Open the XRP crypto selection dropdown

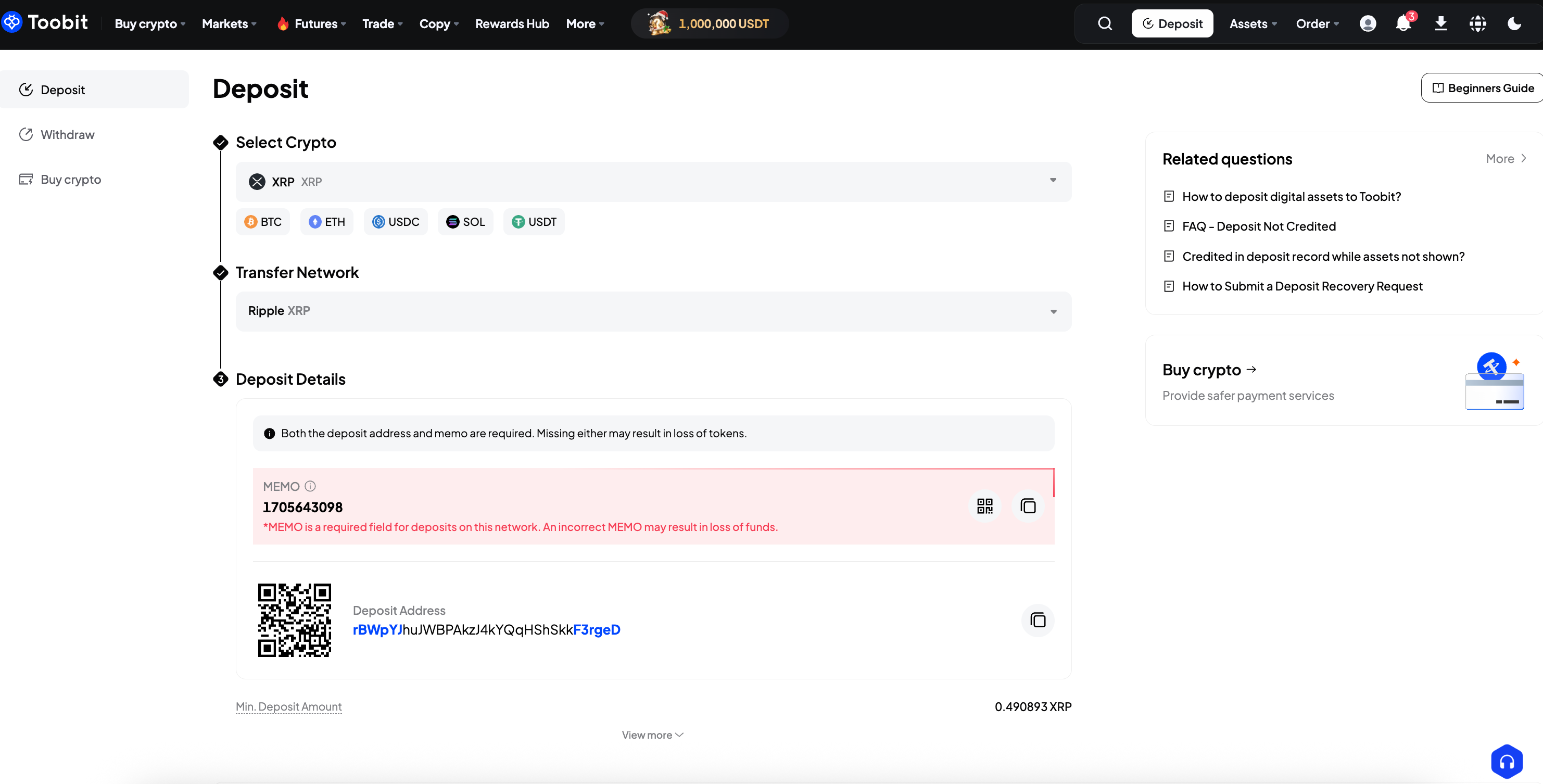(653, 182)
